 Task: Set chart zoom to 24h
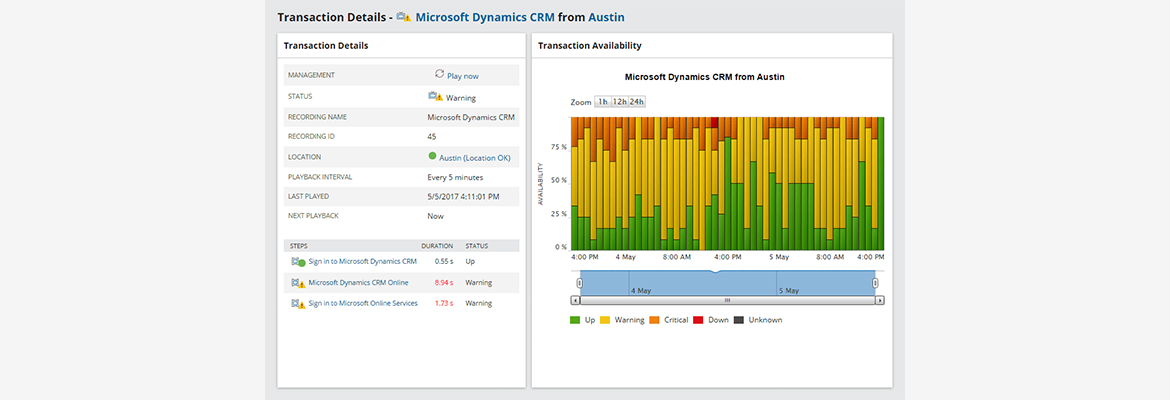coord(636,101)
